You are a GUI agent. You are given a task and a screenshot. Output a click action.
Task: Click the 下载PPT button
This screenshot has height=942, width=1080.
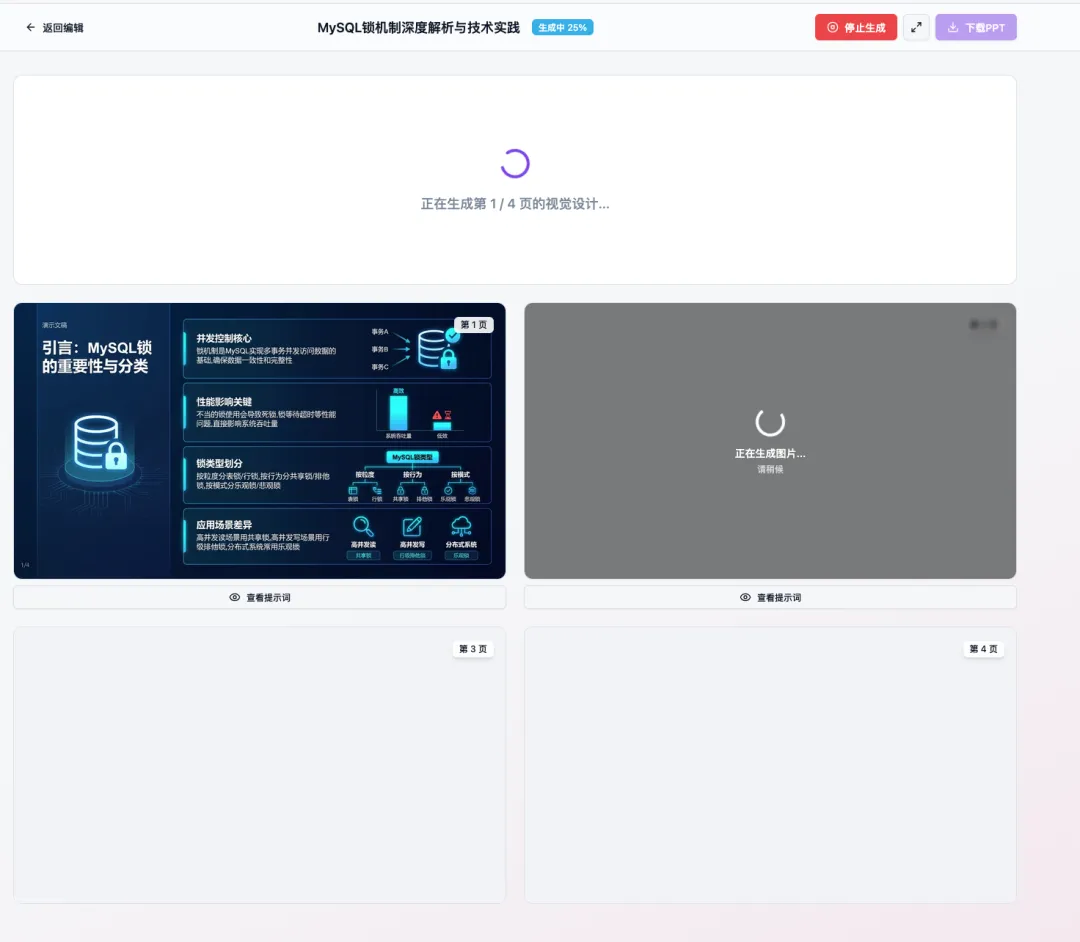(975, 28)
